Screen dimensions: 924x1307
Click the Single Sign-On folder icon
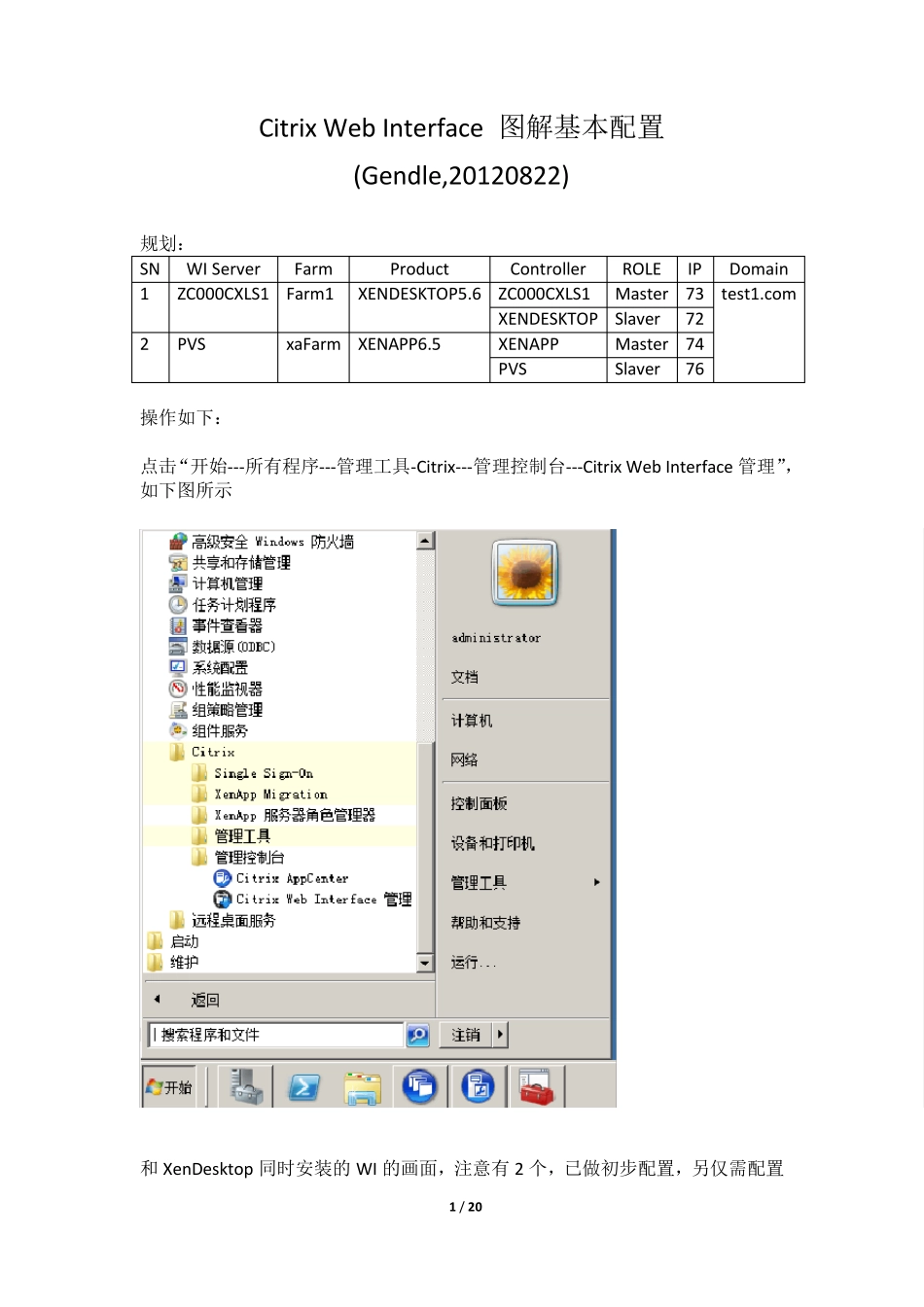point(199,773)
